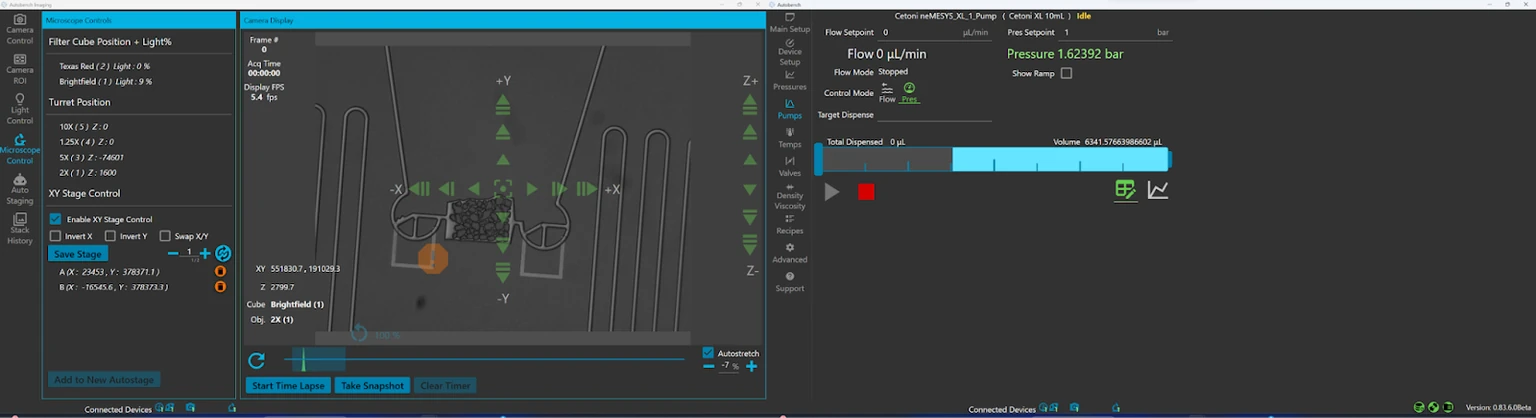
Task: Click the center stage icon in XY arrows
Action: pos(503,188)
